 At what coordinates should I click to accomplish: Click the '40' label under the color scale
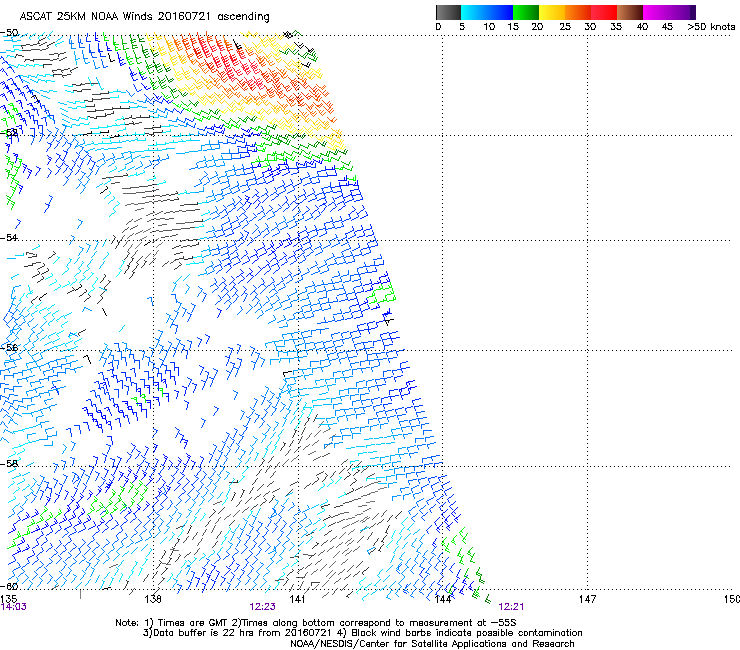click(x=642, y=26)
